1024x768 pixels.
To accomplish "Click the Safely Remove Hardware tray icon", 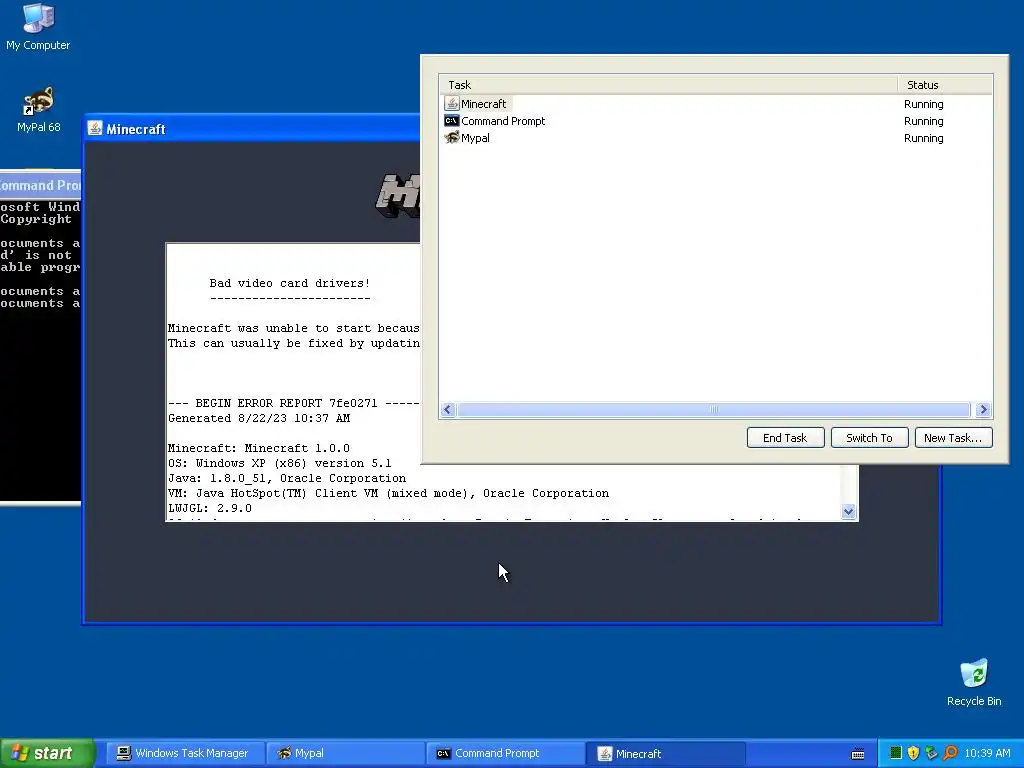I will [x=932, y=753].
